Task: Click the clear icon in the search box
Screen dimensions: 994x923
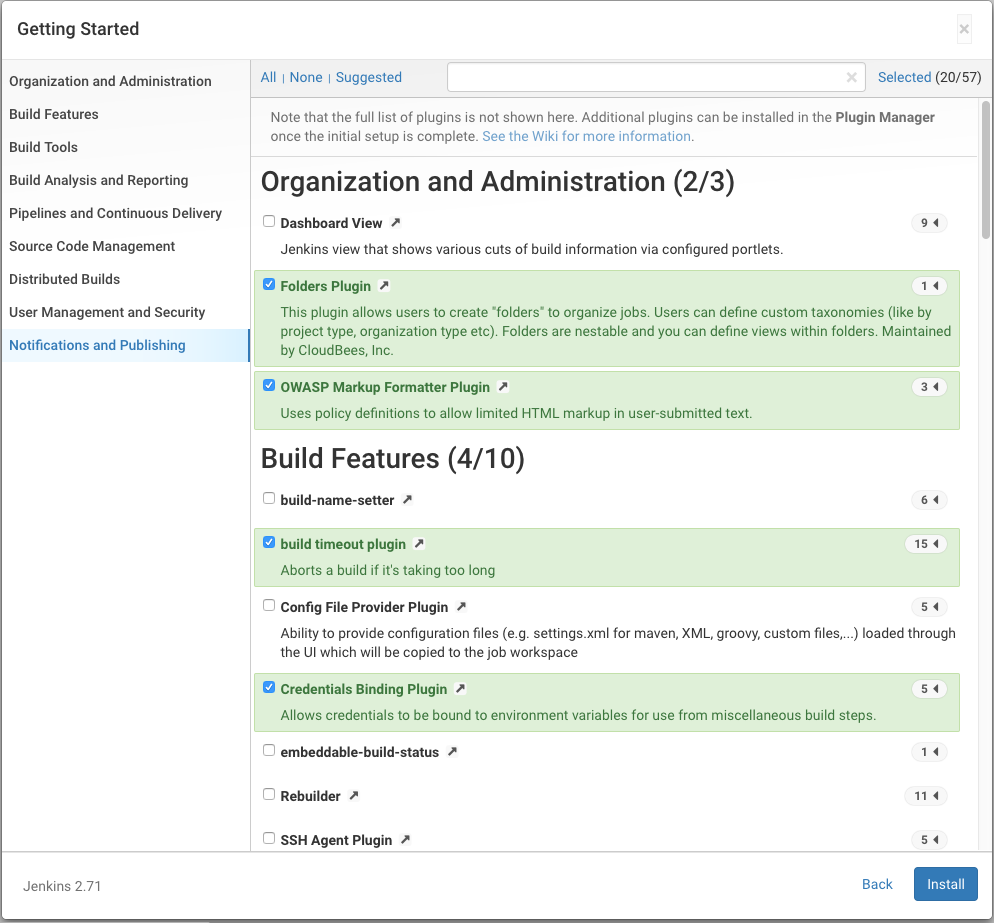Action: pyautogui.click(x=851, y=77)
